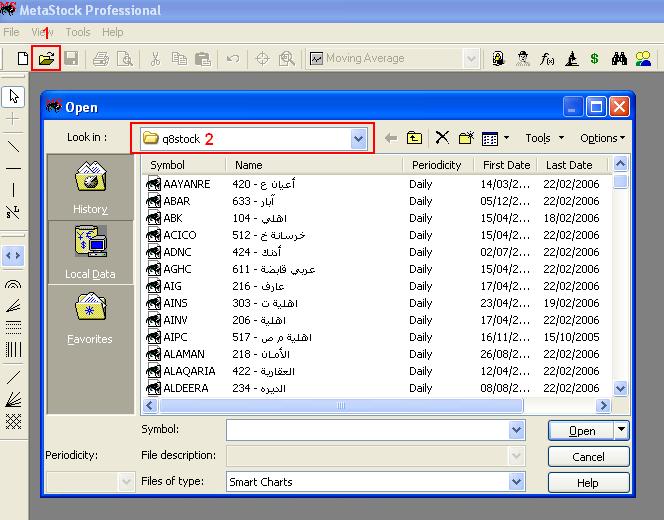
Task: Open the Help menu
Action: tap(113, 32)
